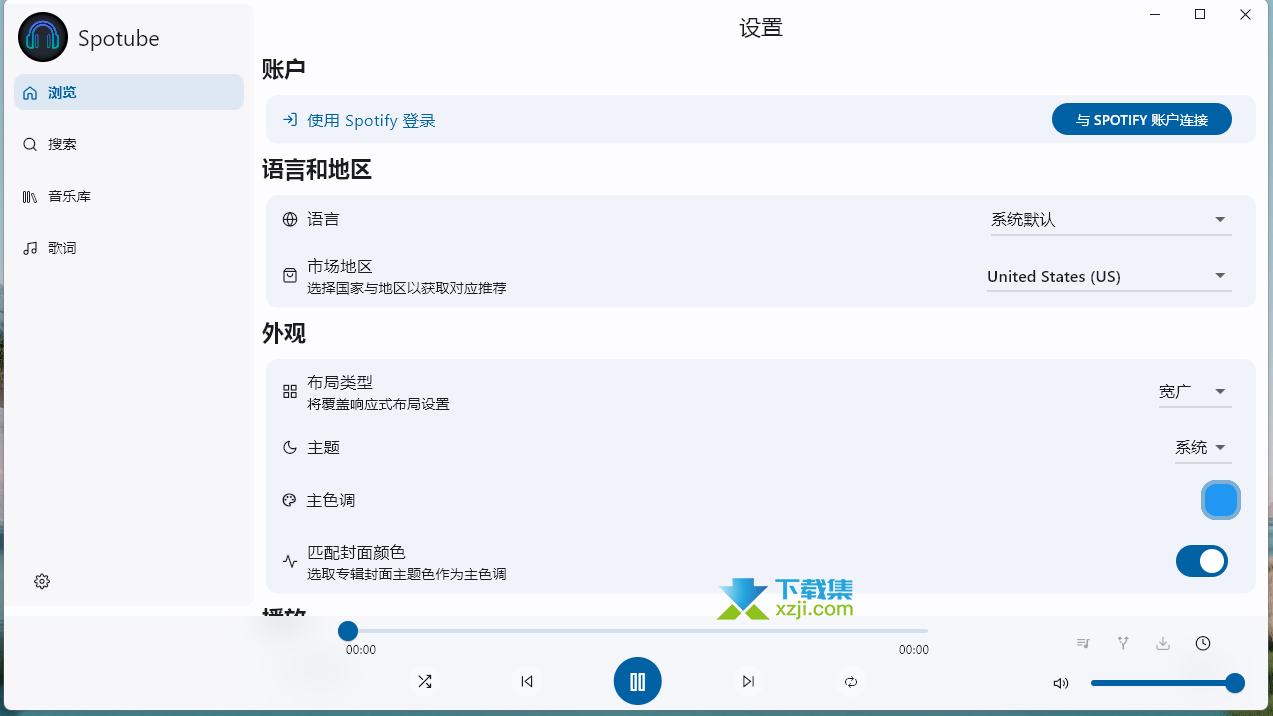
Task: Open 歌词 in the sidebar
Action: pos(129,248)
